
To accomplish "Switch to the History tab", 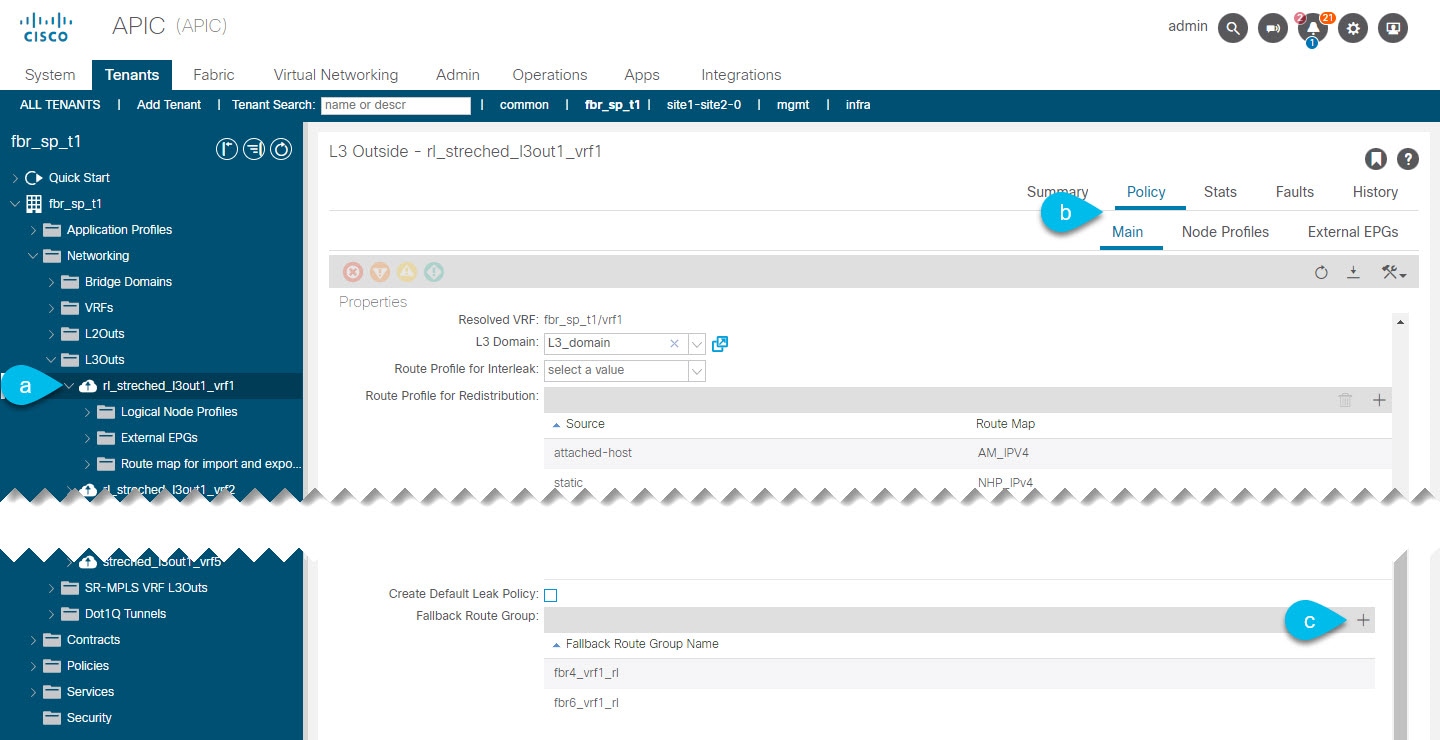I will (1375, 192).
